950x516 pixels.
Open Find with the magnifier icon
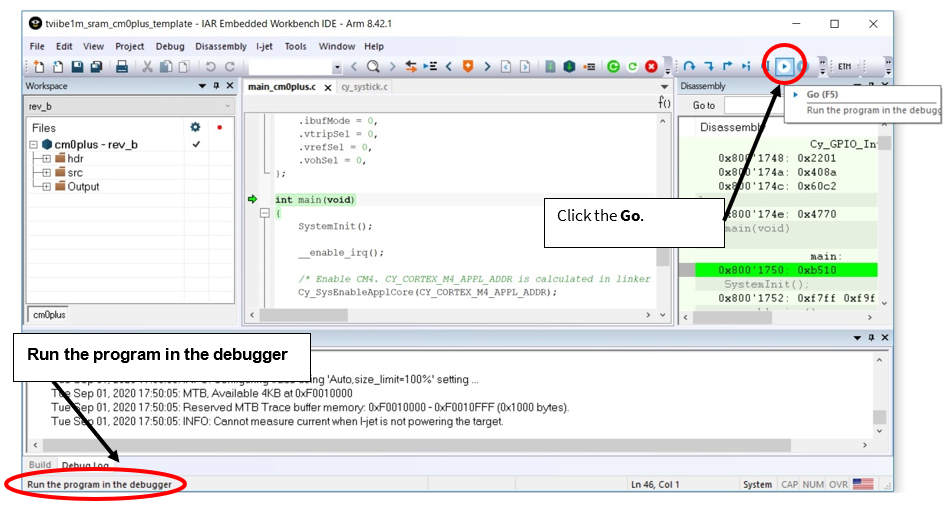(373, 67)
